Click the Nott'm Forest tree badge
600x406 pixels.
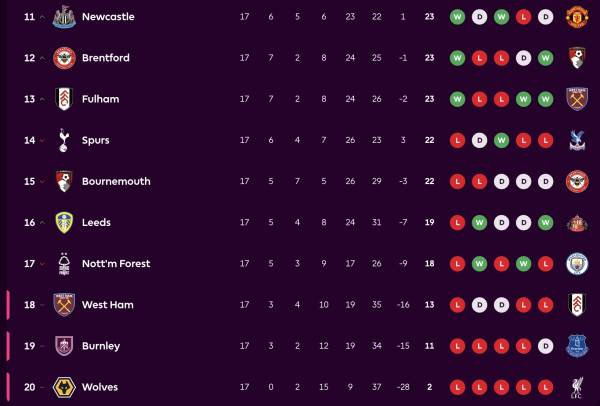[x=64, y=264]
